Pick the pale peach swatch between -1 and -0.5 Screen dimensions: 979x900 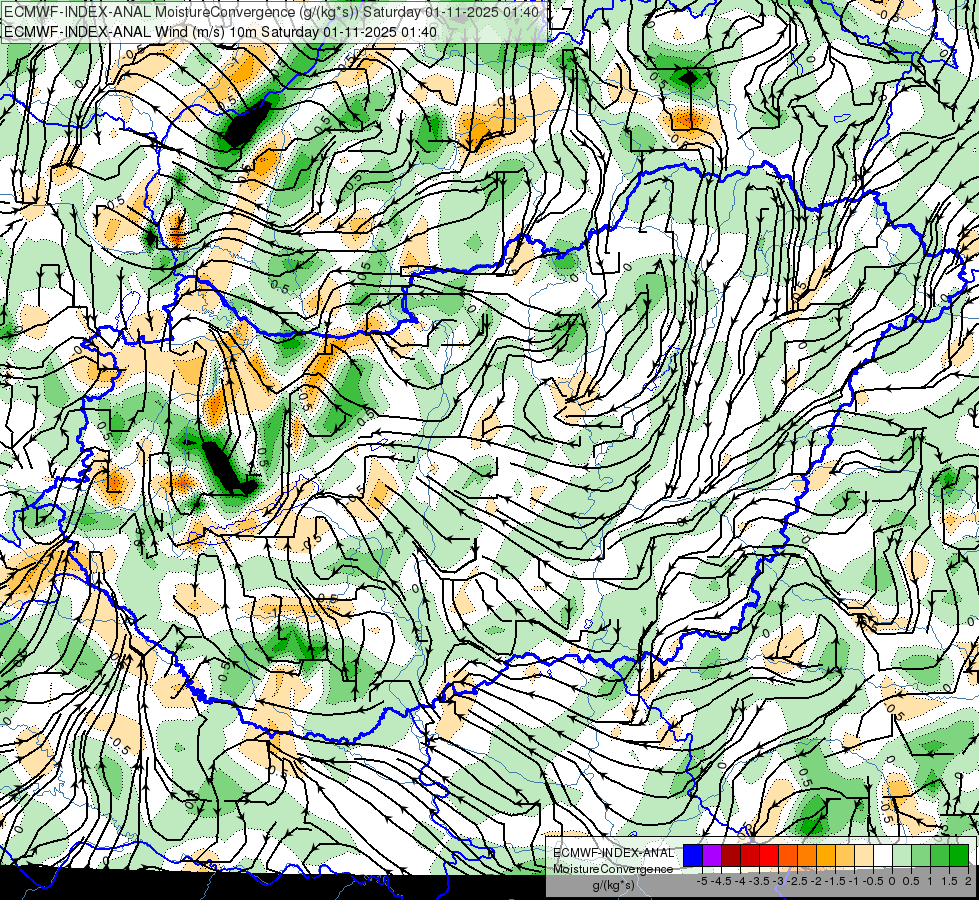pos(864,856)
